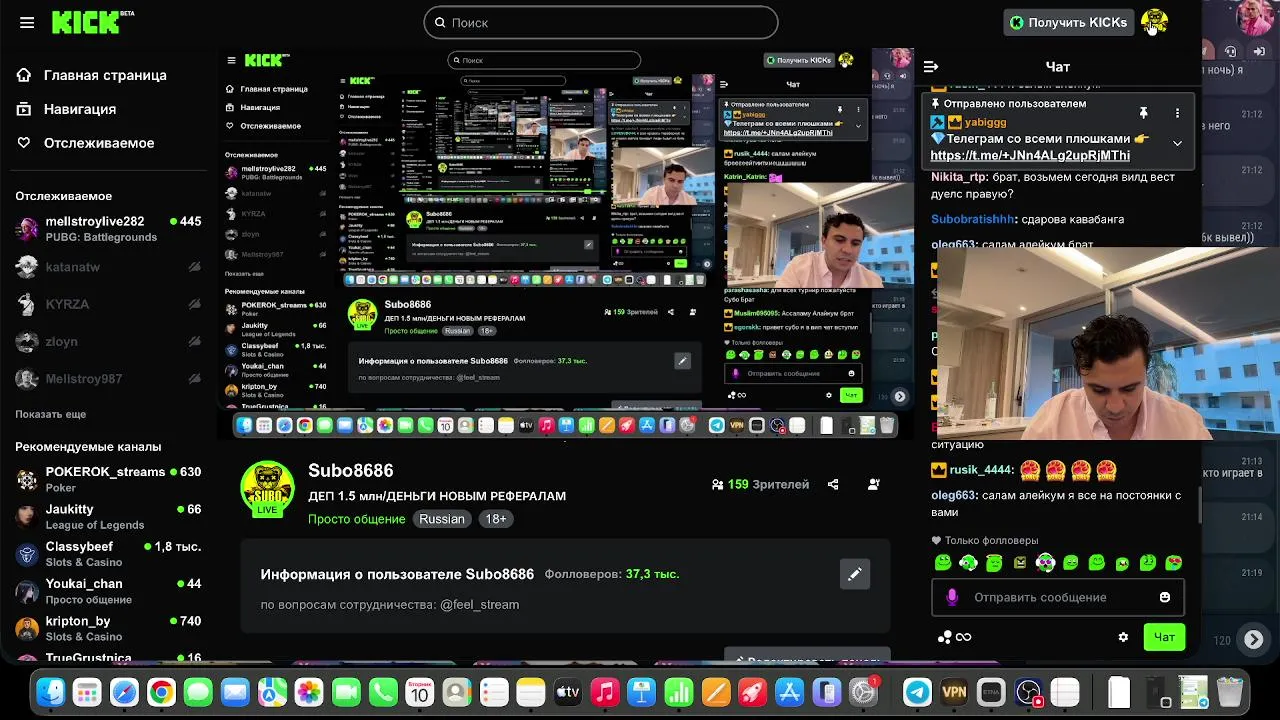Expand followed list with Показать еще

[50, 414]
